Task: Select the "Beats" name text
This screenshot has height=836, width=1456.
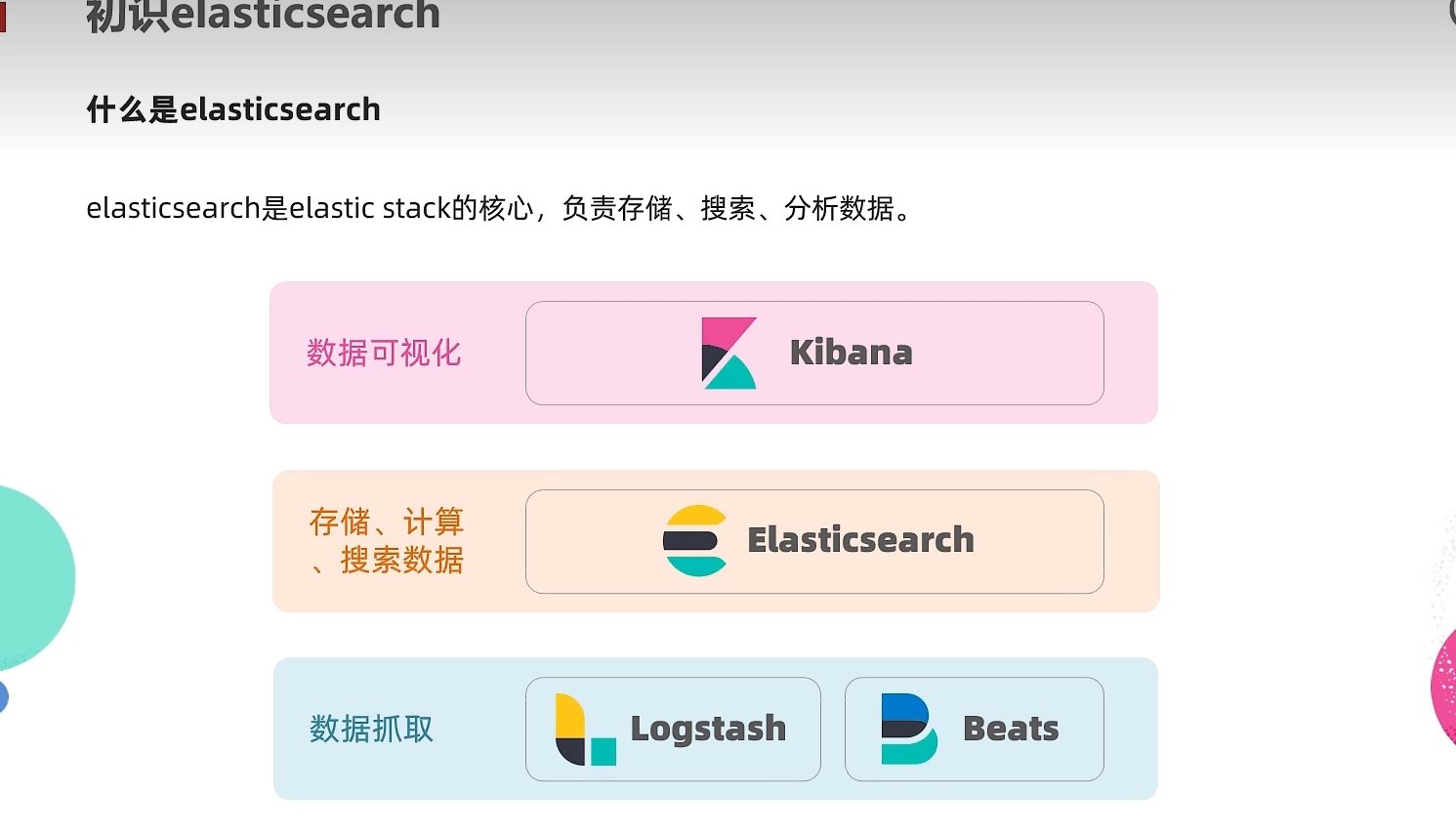Action: [x=1011, y=729]
